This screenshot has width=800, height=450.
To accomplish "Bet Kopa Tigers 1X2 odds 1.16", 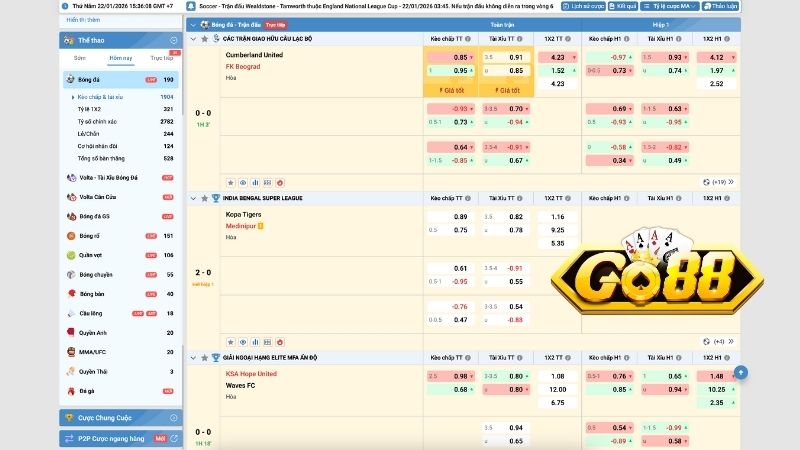I will click(558, 217).
